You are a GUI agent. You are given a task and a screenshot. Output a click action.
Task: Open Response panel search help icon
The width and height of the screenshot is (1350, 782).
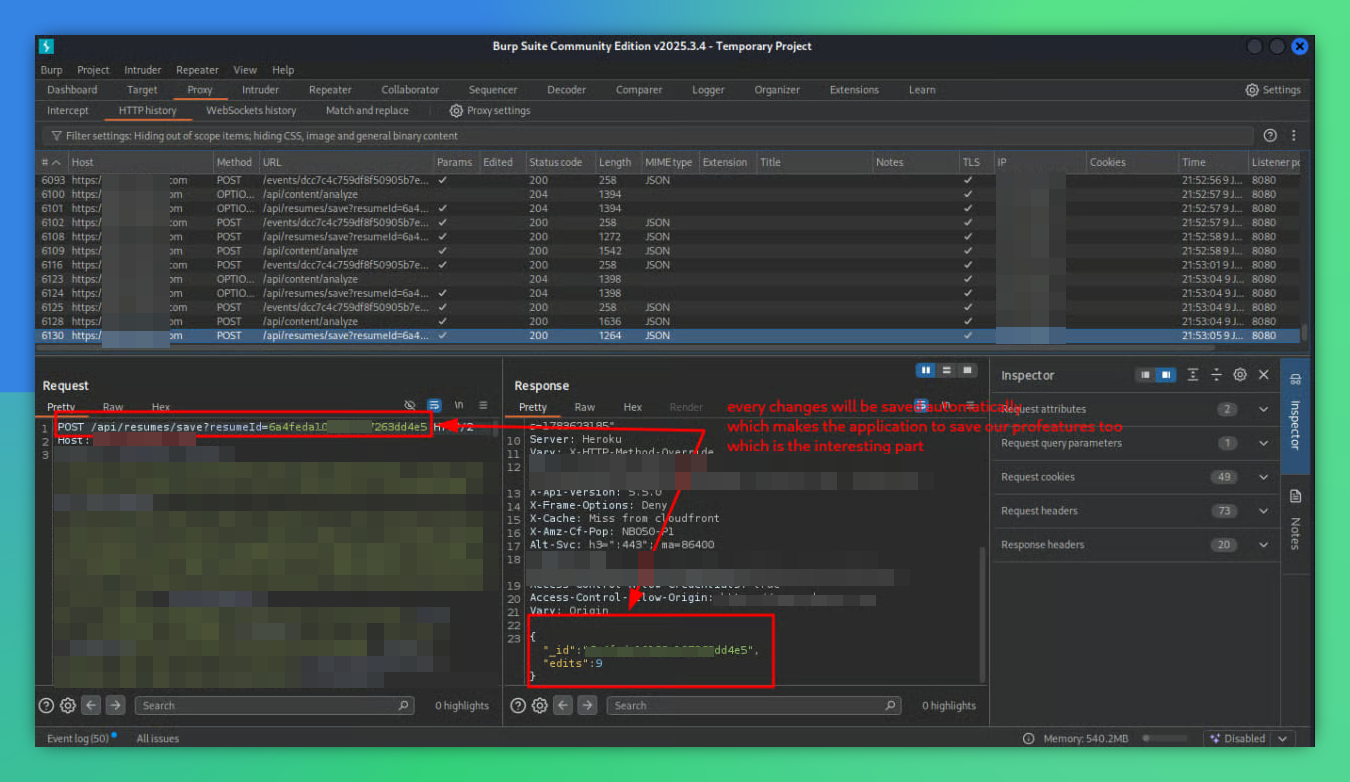(518, 705)
